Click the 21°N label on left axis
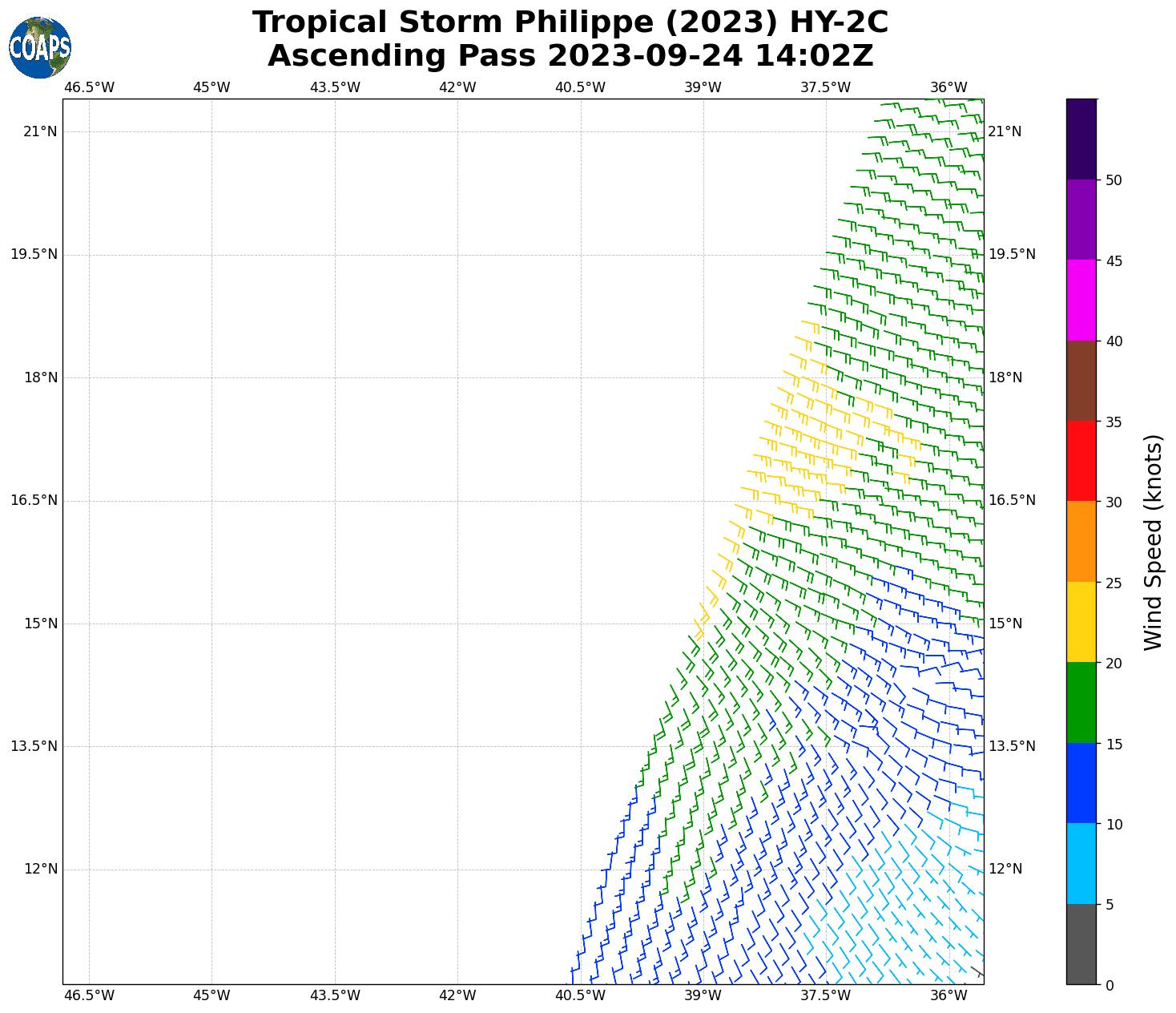The height and width of the screenshot is (1013, 1176). [x=40, y=131]
